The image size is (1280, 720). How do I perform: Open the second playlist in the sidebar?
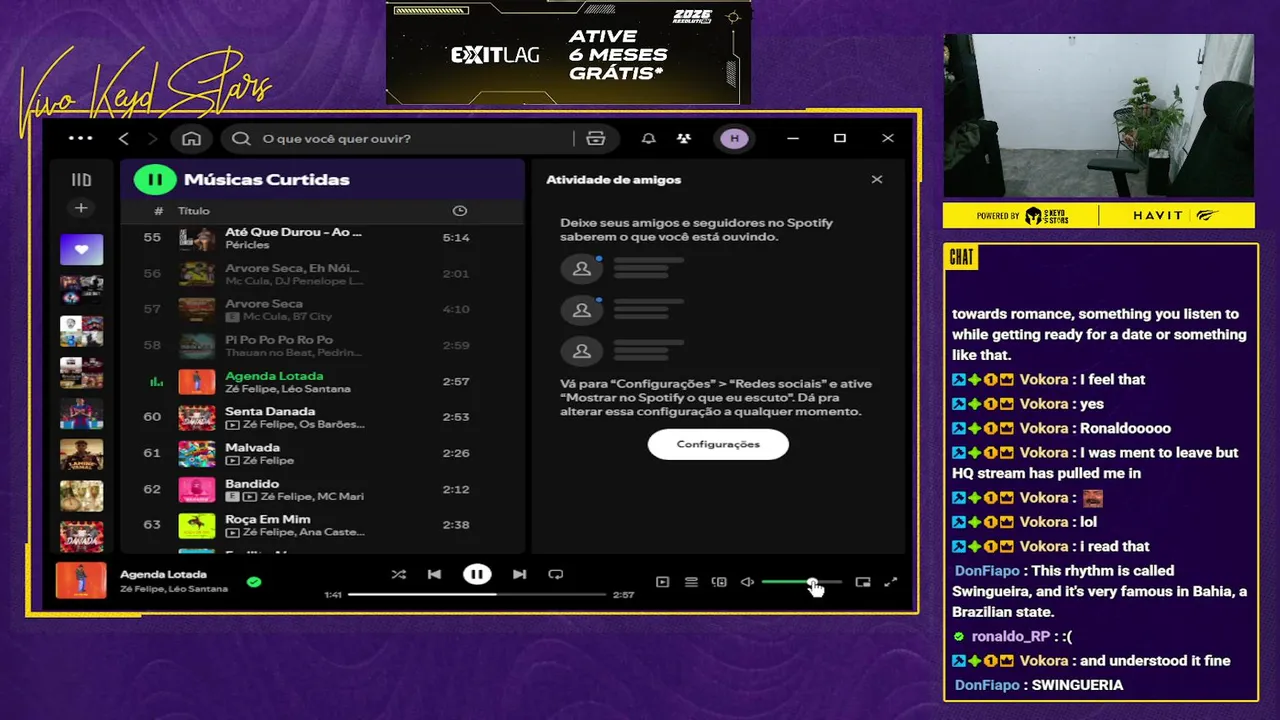point(81,289)
